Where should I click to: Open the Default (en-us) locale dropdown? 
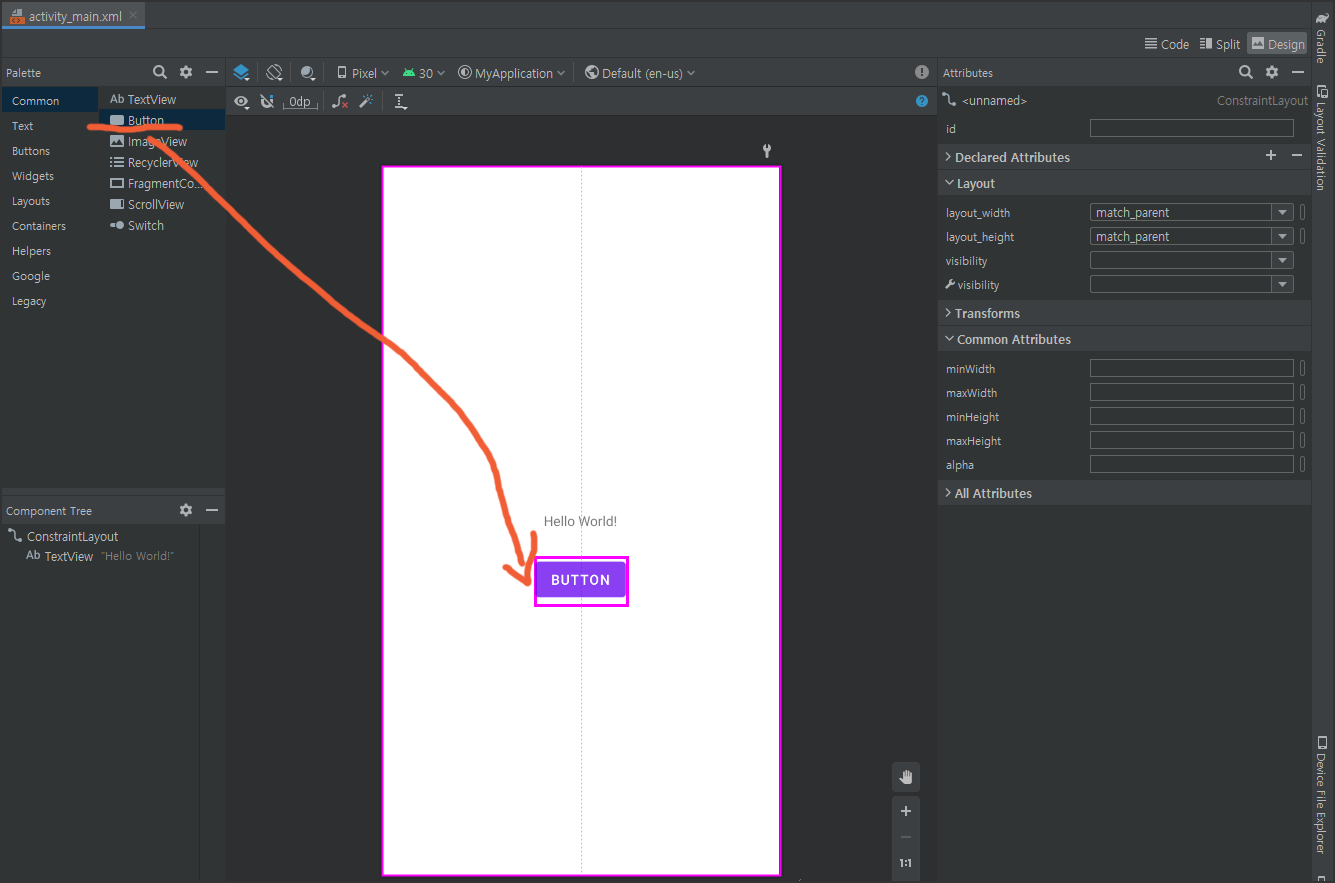(640, 73)
